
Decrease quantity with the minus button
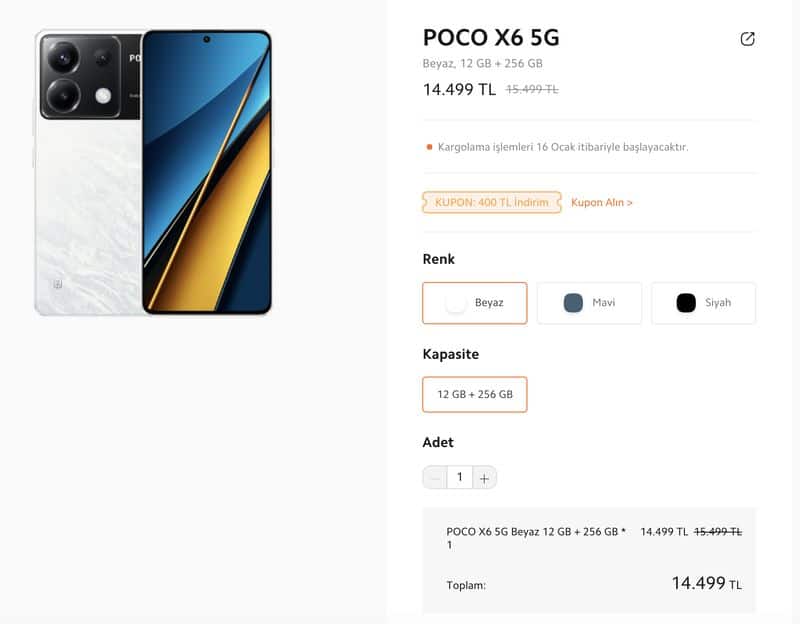point(435,478)
